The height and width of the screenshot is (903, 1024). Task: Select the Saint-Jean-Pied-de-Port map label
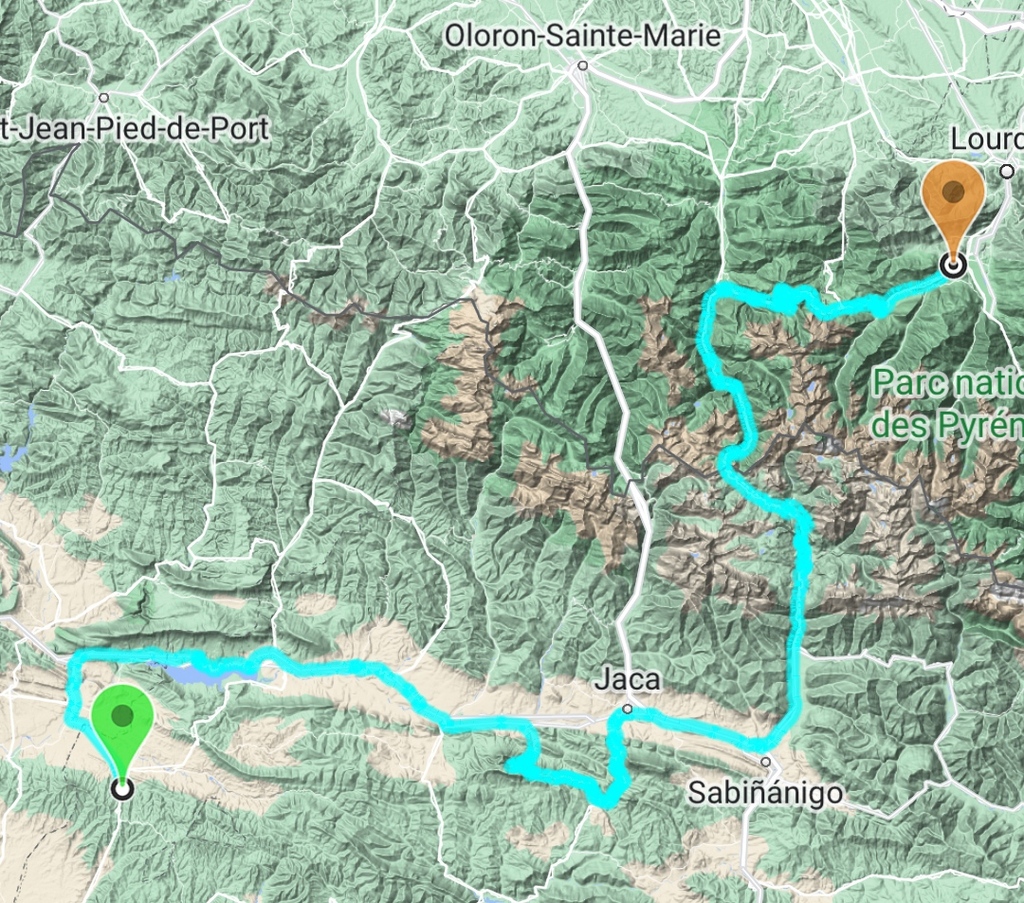pyautogui.click(x=135, y=129)
